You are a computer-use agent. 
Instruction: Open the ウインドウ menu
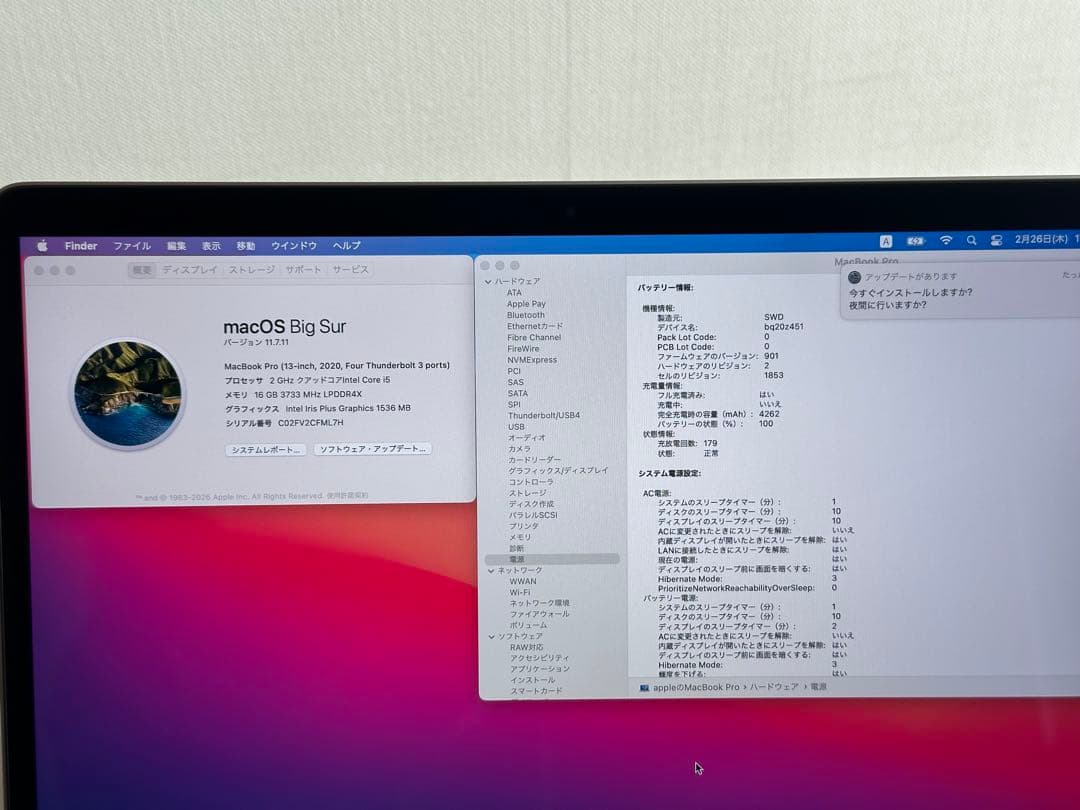[x=293, y=245]
